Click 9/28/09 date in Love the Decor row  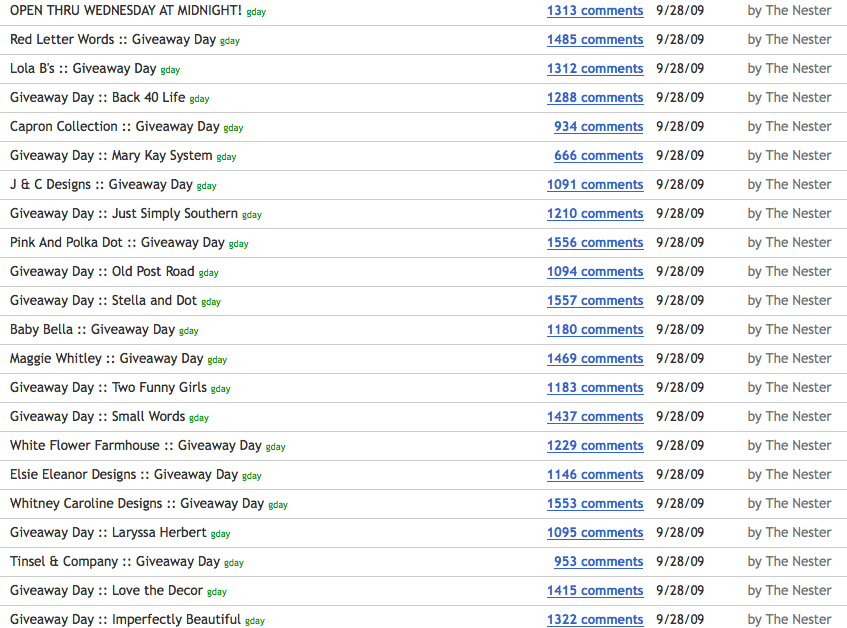680,590
